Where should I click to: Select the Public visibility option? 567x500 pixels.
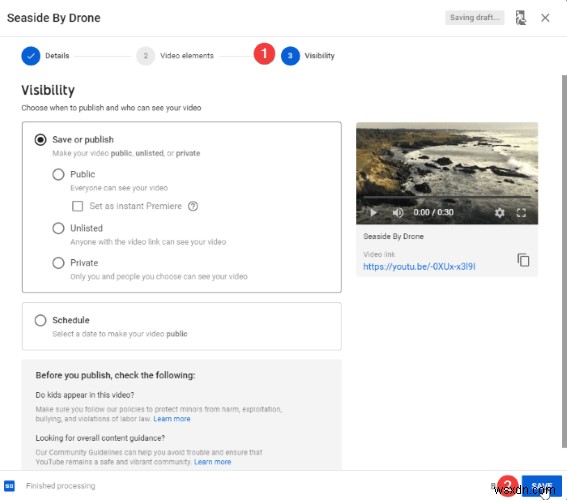click(58, 174)
